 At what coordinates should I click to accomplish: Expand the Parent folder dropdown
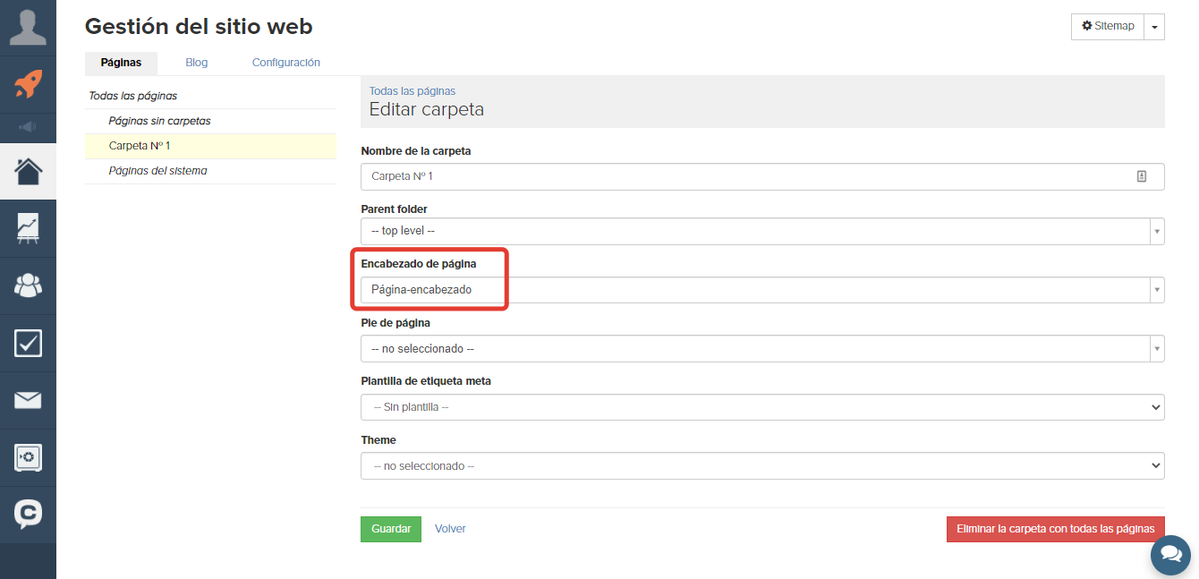(x=762, y=230)
